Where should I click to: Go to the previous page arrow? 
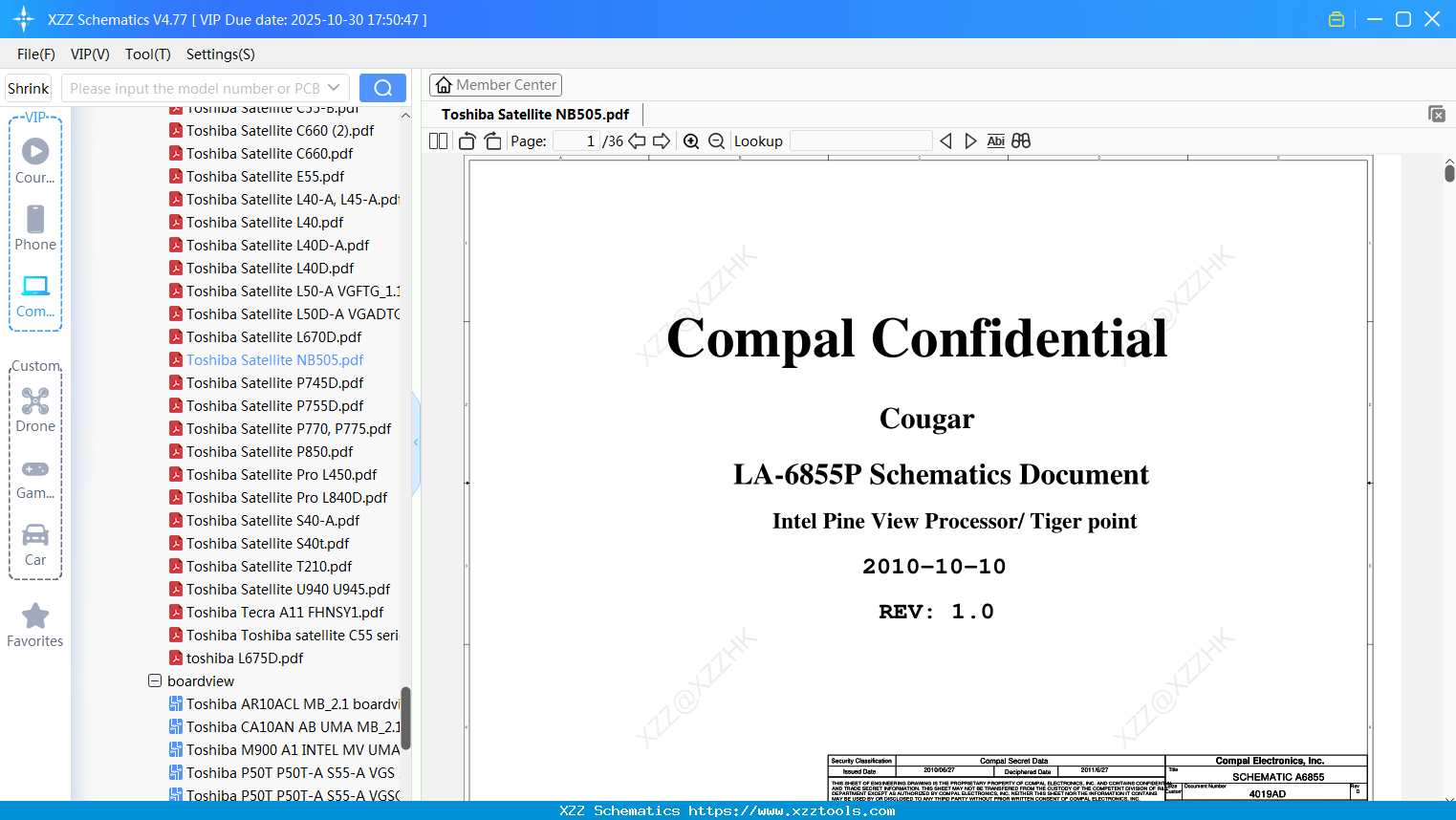[x=637, y=141]
